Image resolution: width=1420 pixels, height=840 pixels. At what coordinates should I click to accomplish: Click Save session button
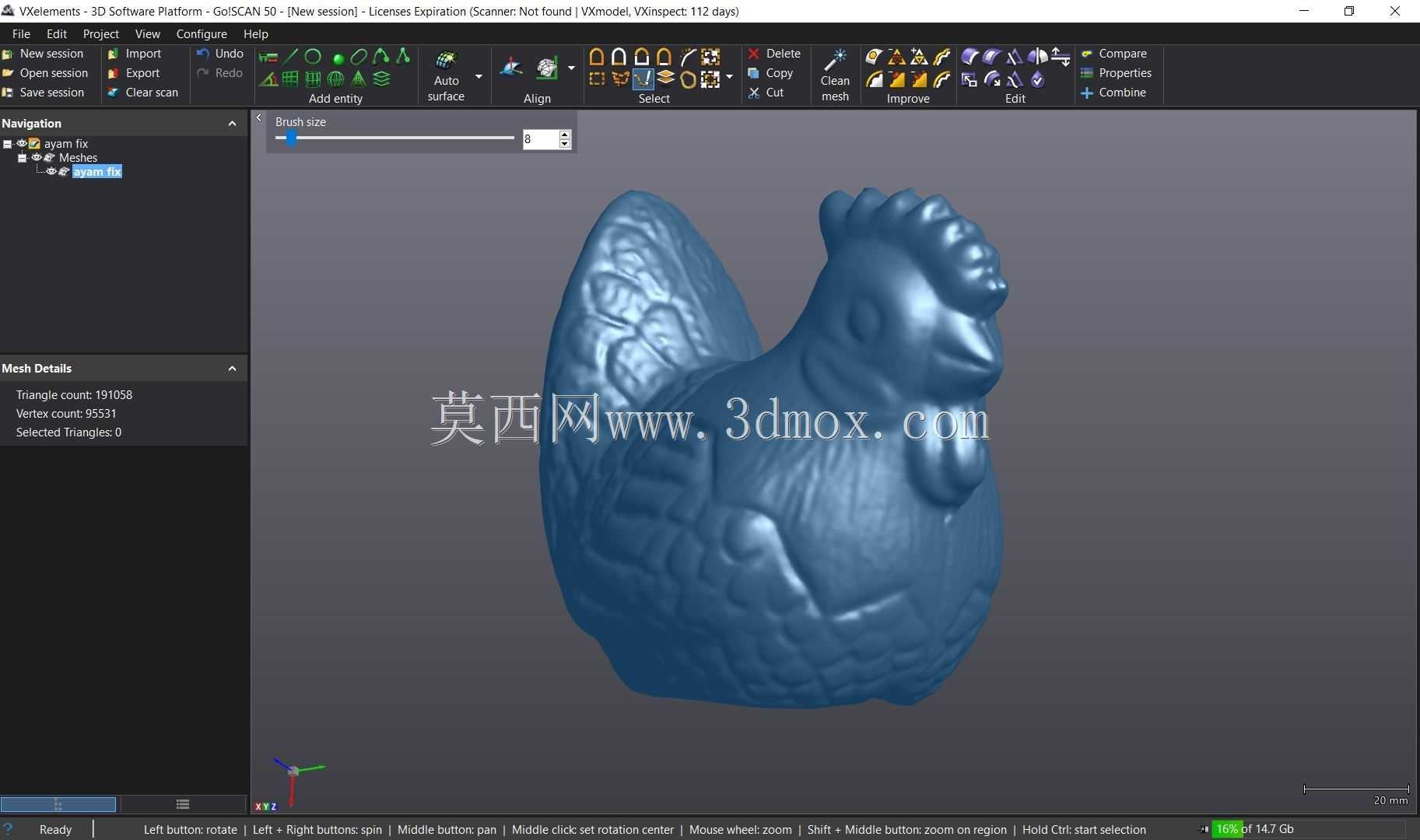(44, 93)
